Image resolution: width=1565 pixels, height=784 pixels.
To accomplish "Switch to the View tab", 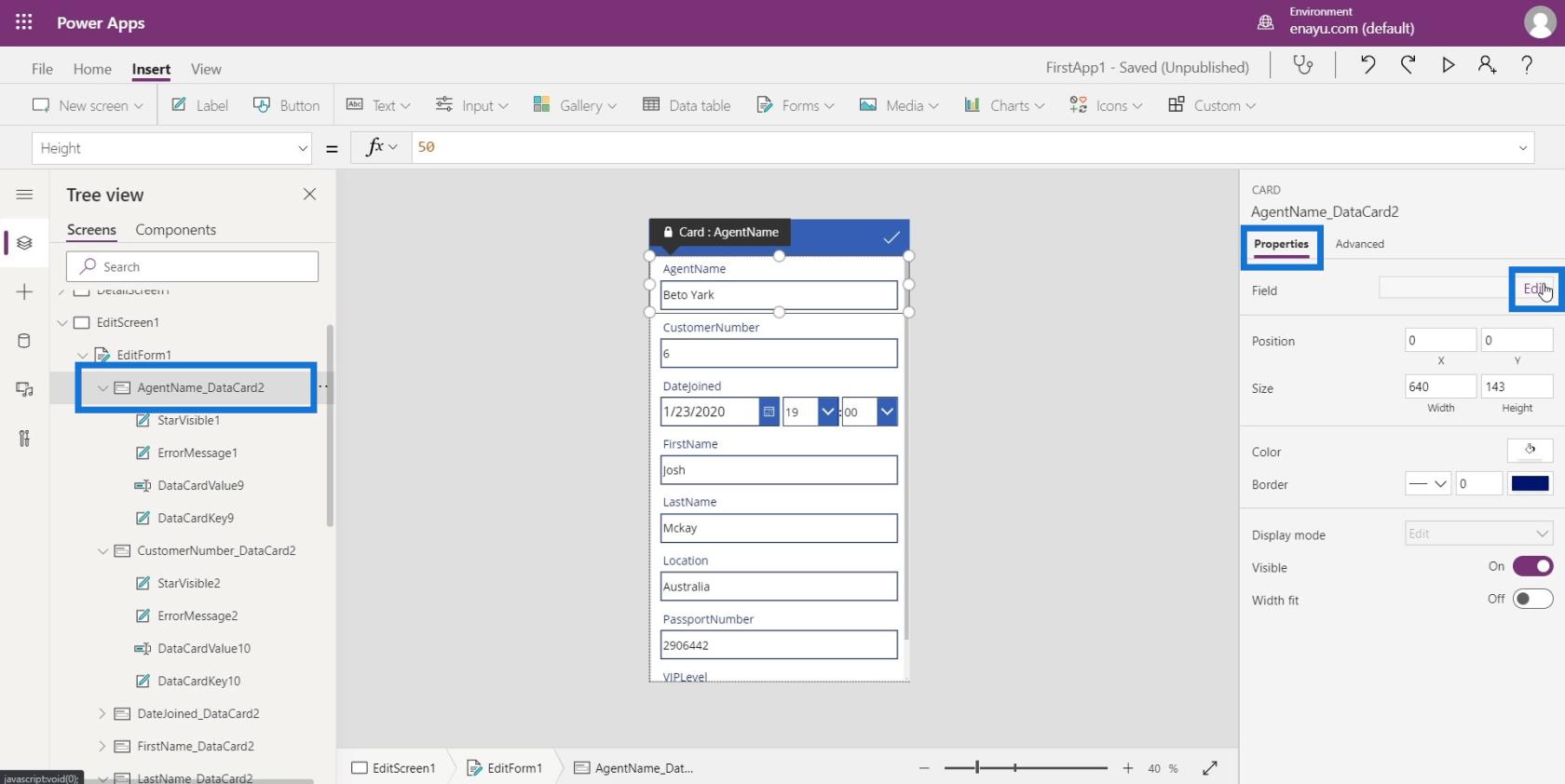I will pos(206,69).
